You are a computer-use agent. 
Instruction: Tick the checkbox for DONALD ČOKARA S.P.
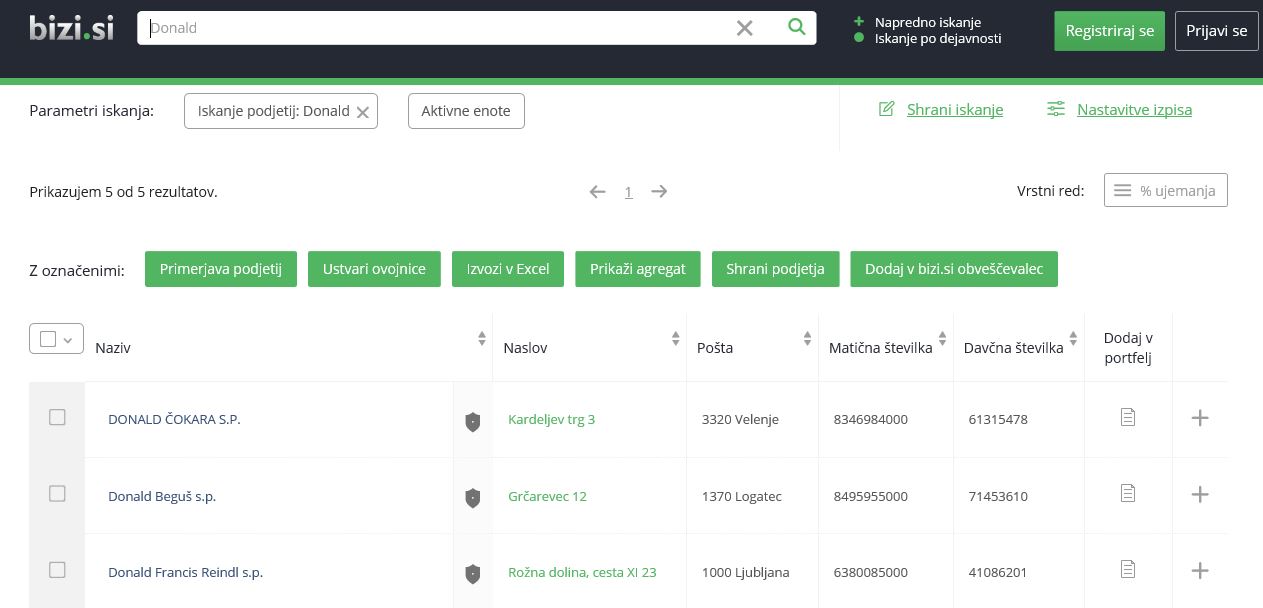[x=57, y=417]
